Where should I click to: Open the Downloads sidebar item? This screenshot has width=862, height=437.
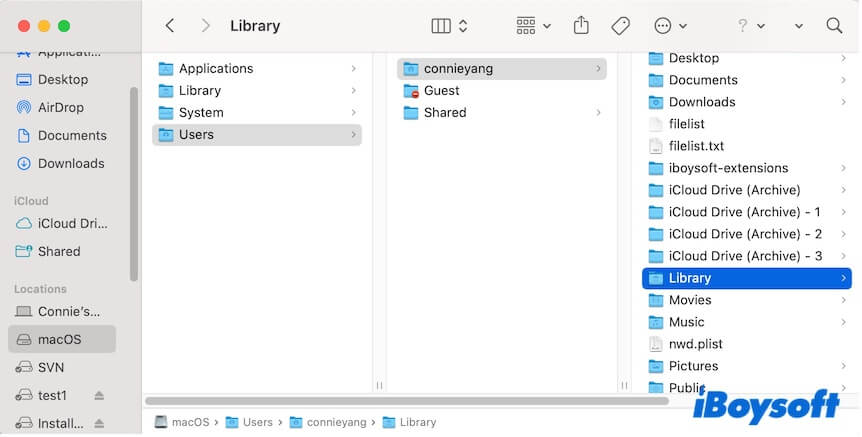point(70,163)
